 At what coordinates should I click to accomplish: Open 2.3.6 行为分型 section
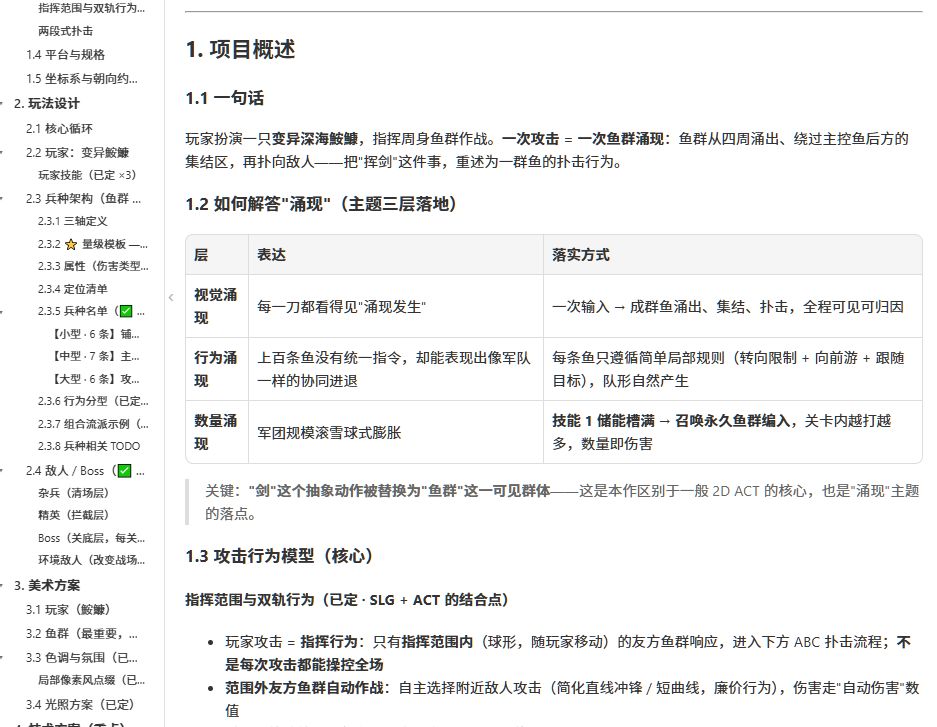[x=93, y=401]
